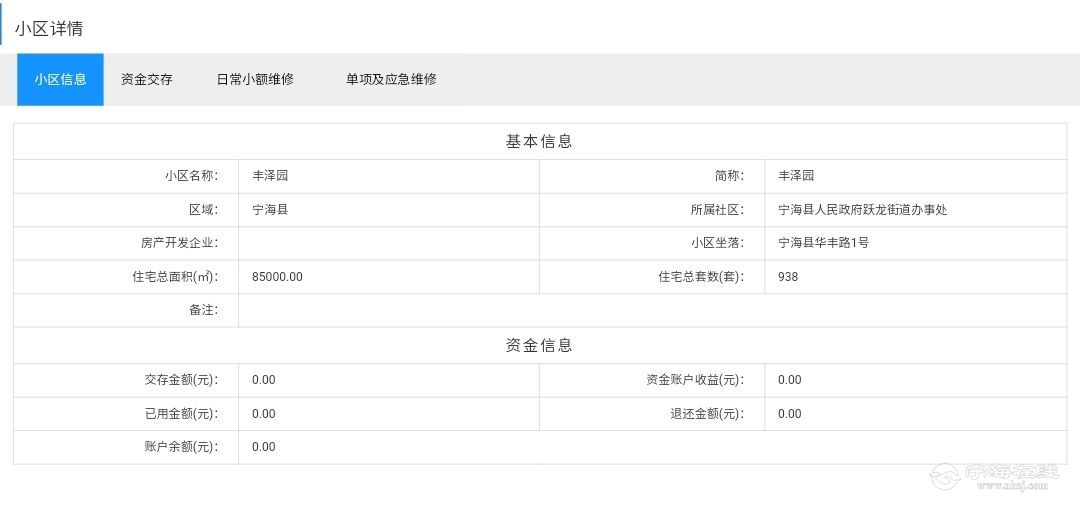Click the 账户余额 value 0.00
Viewport: 1080px width, 505px height.
click(264, 447)
